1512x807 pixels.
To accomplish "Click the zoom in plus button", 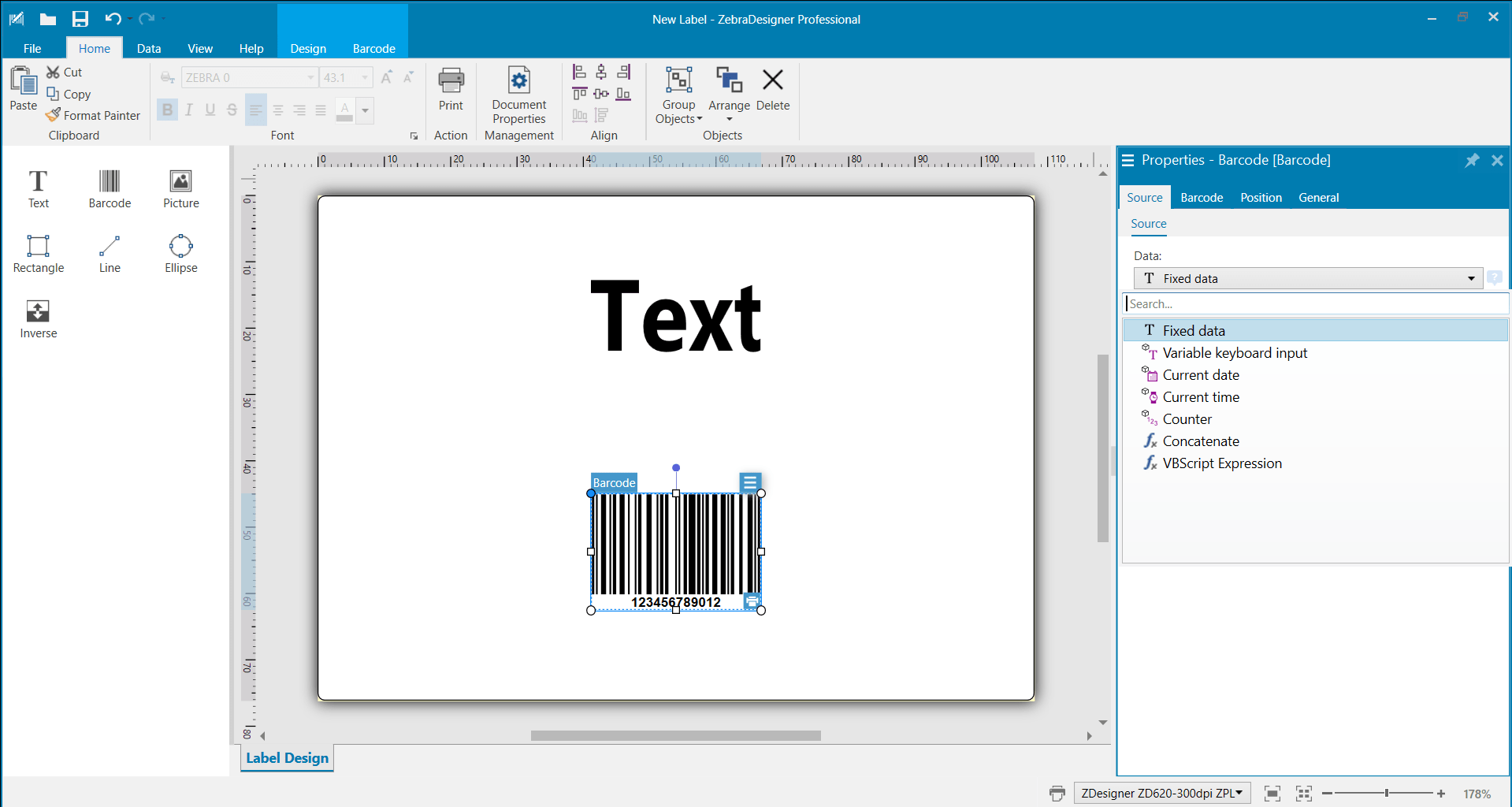I will tap(1441, 794).
